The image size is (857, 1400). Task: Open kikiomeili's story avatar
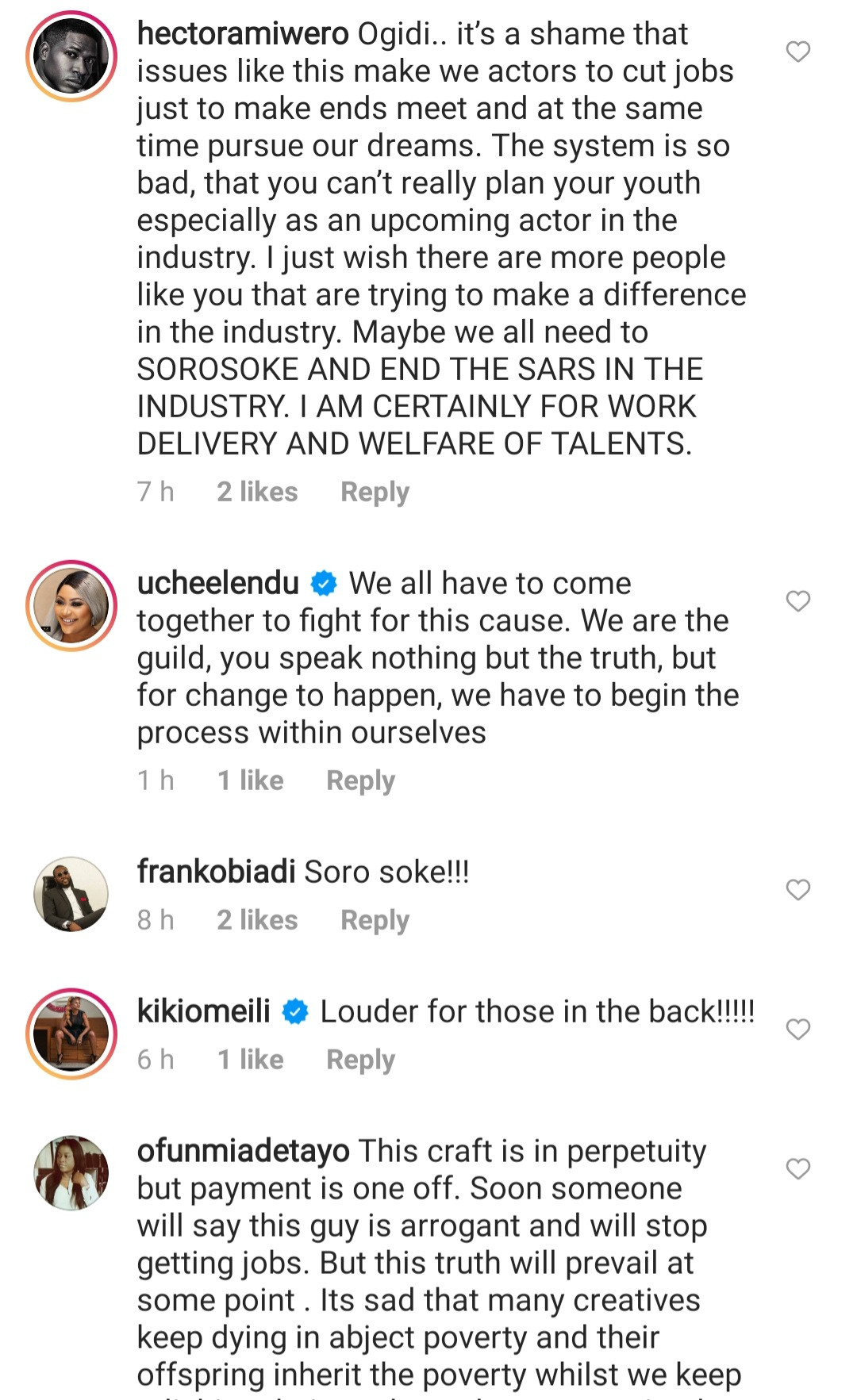click(71, 1034)
